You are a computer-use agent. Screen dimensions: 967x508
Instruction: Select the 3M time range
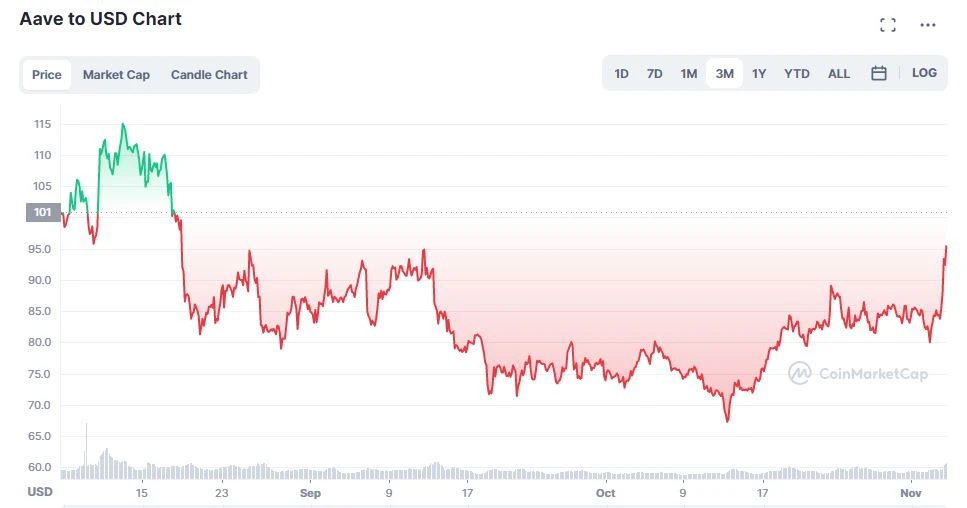pos(724,74)
